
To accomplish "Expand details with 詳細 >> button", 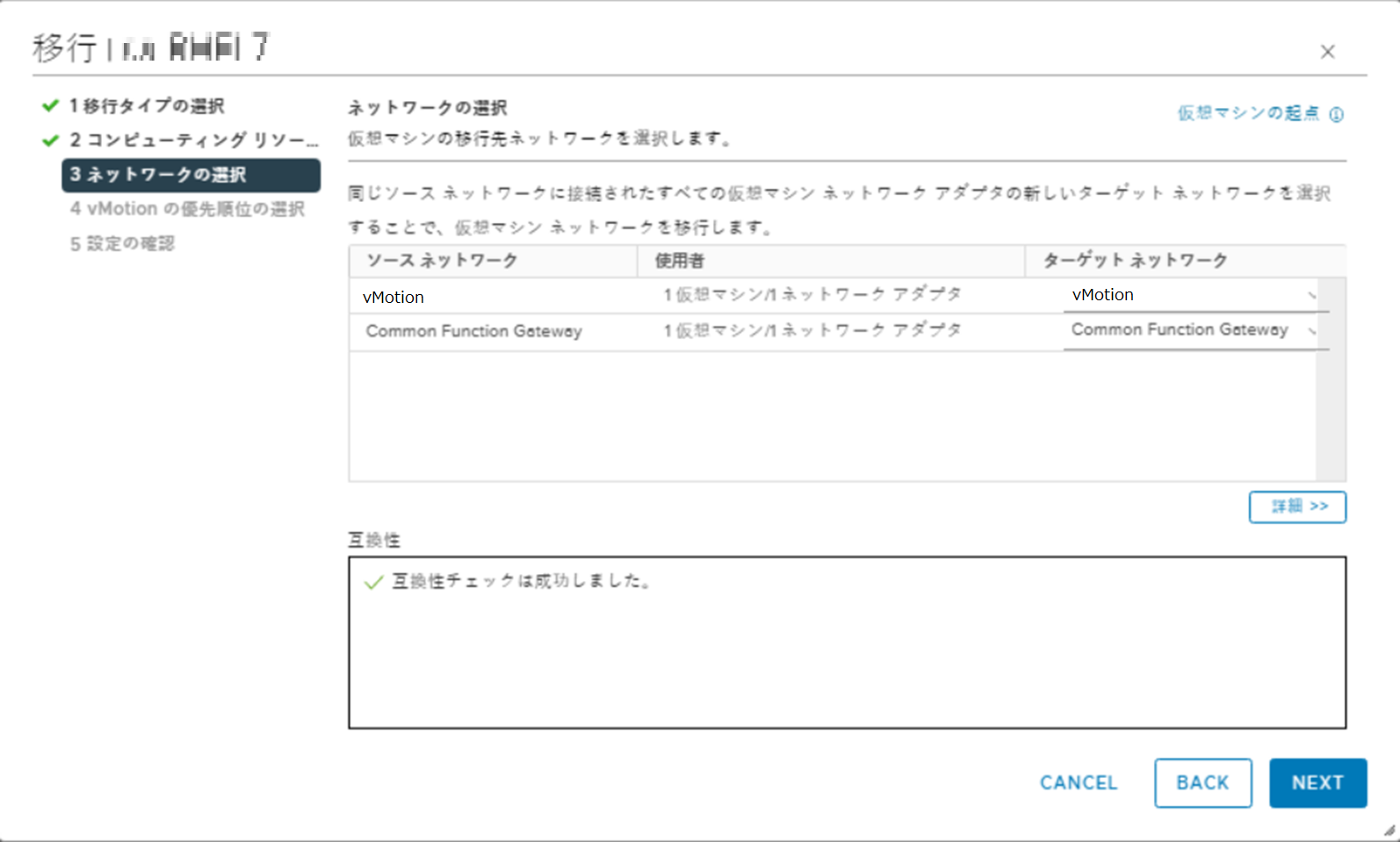I will [x=1297, y=507].
